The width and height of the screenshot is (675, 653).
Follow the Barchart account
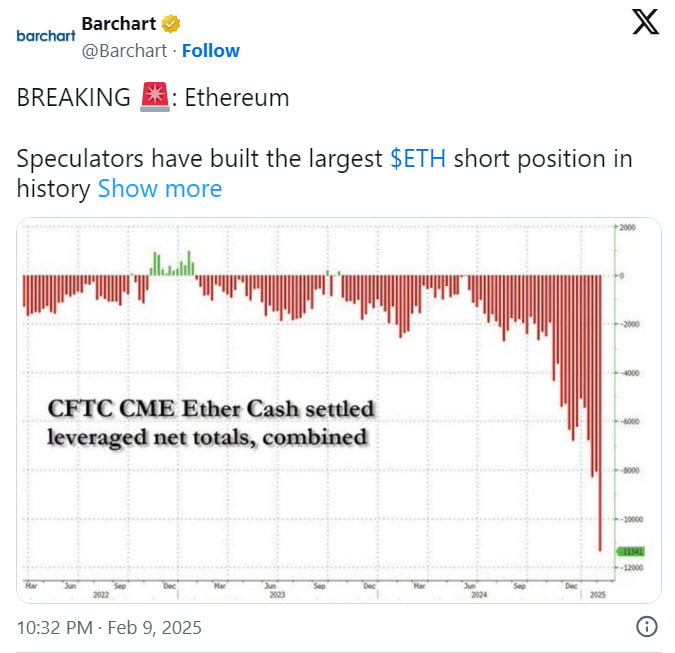211,50
